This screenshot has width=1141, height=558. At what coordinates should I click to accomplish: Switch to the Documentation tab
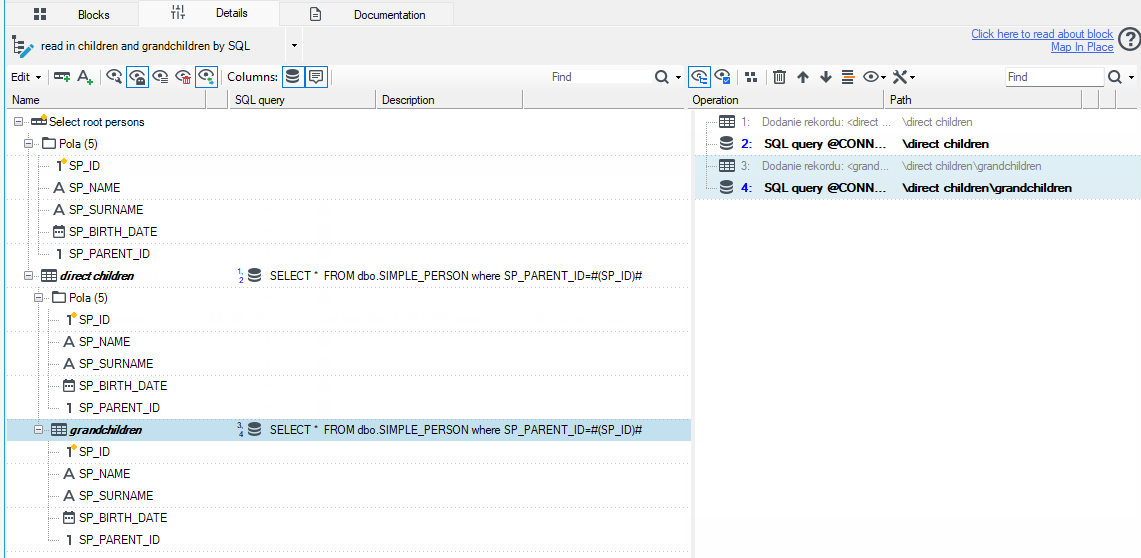coord(367,14)
